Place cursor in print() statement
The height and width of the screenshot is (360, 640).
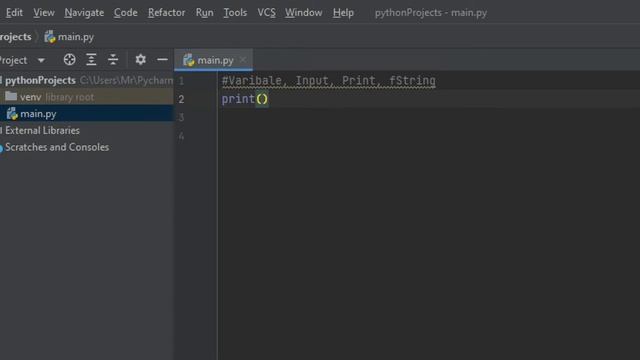[x=245, y=99]
